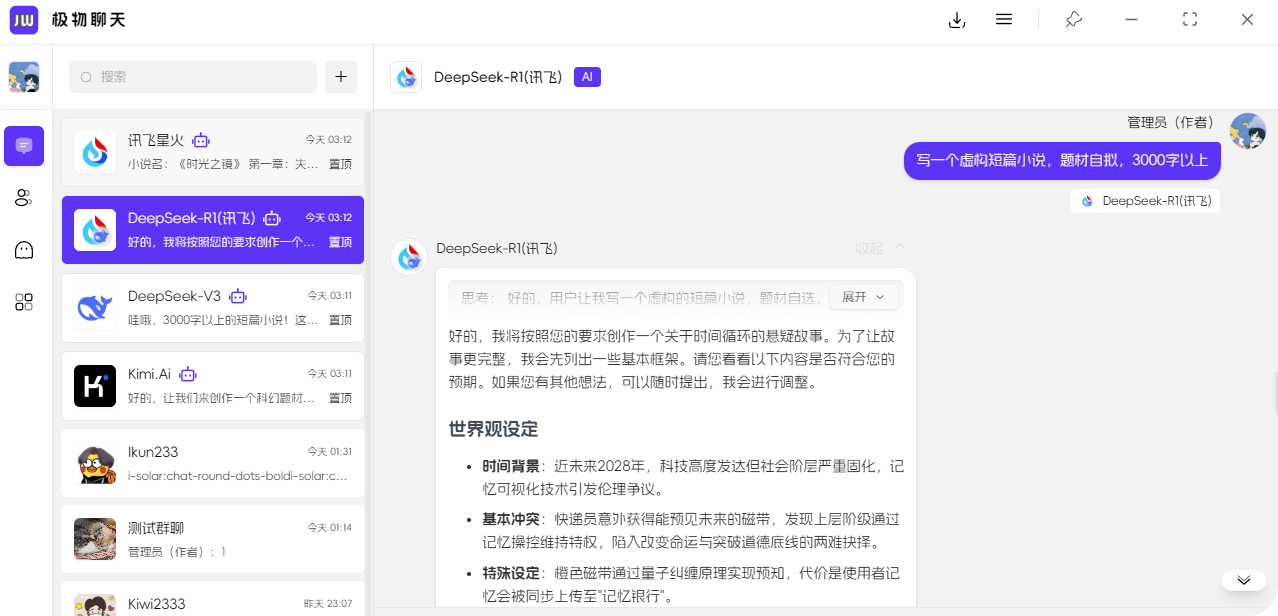
Task: Click the robot icon next to Kimi.Ai
Action: [x=188, y=375]
